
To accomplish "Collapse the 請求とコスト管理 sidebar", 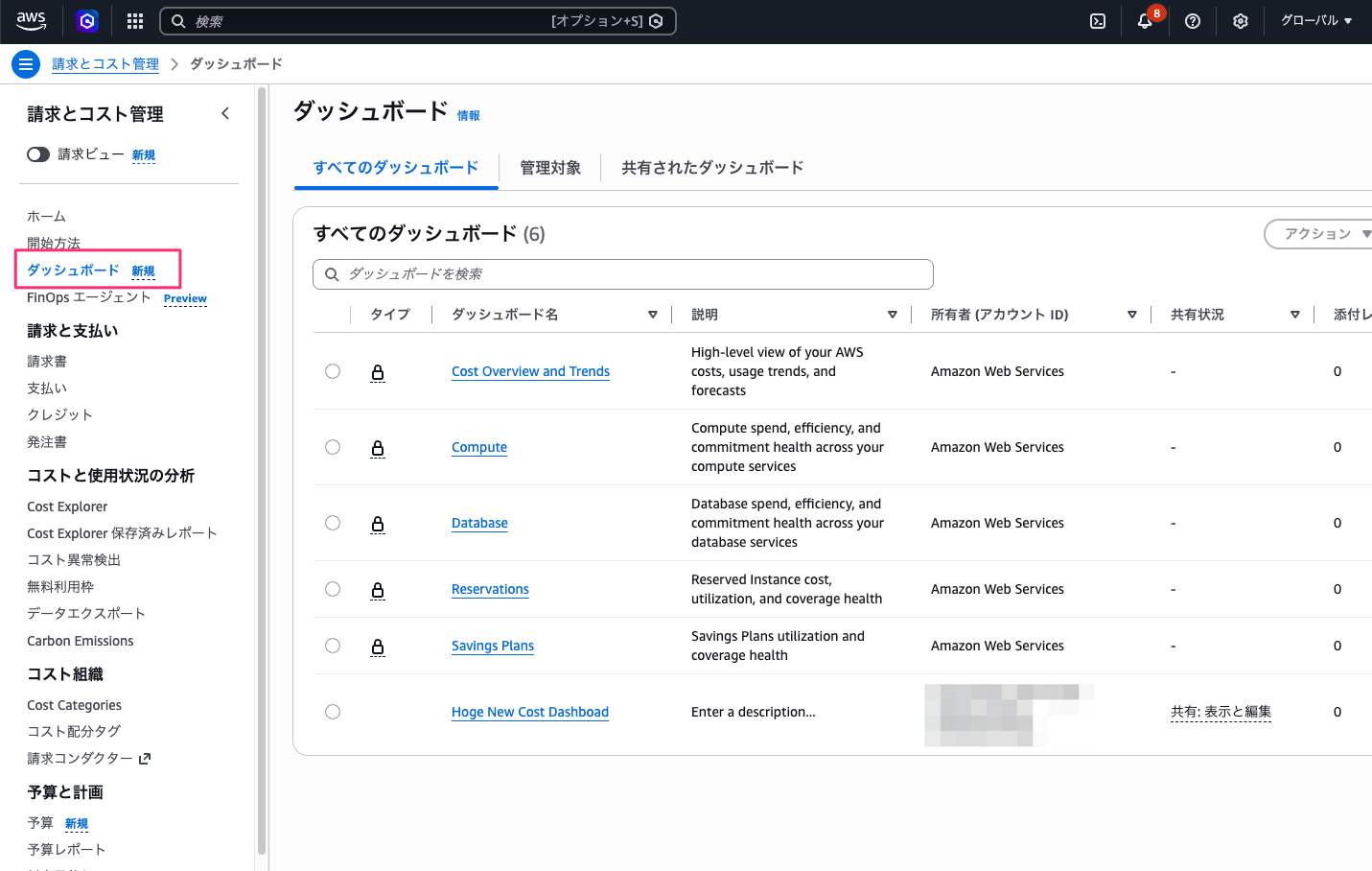I will (225, 113).
